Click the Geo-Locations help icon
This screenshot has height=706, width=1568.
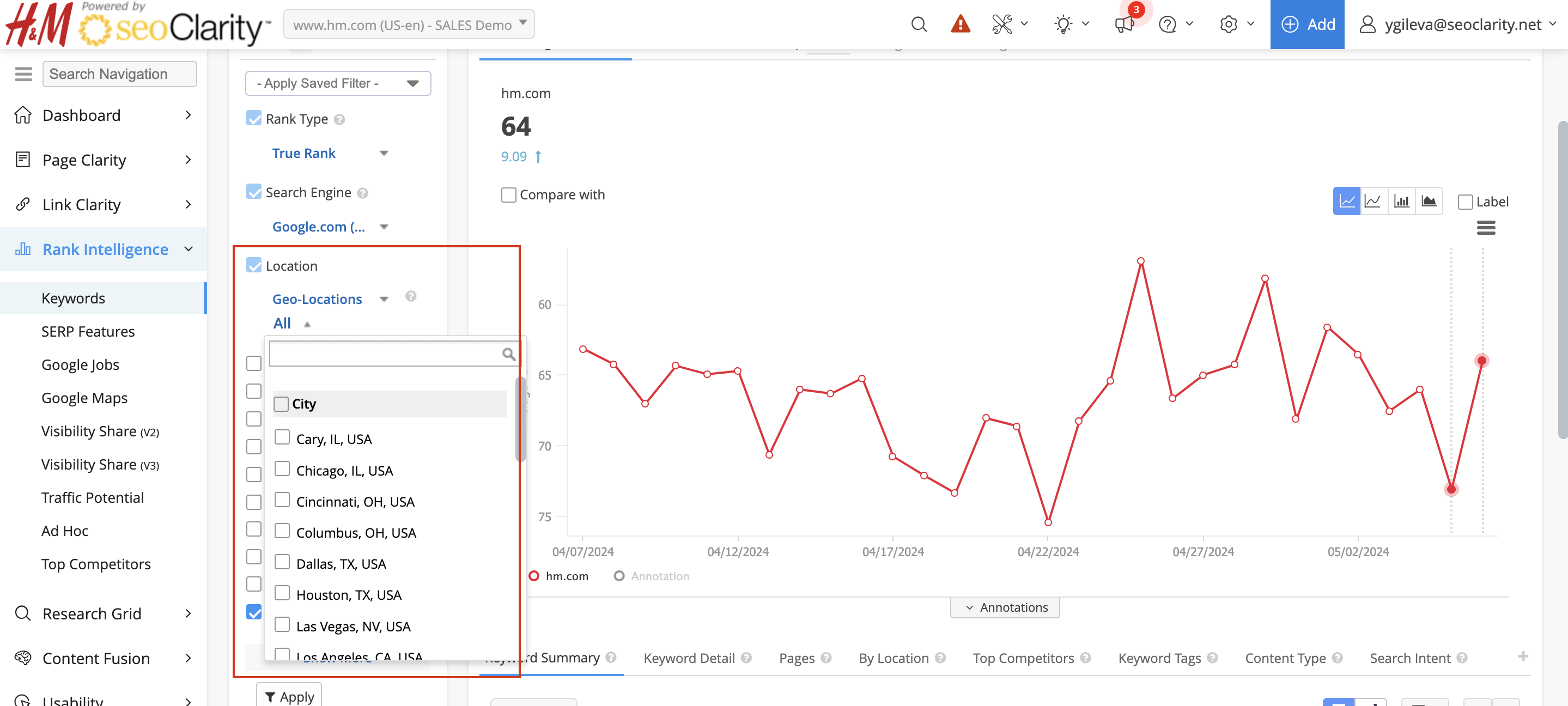tap(411, 296)
